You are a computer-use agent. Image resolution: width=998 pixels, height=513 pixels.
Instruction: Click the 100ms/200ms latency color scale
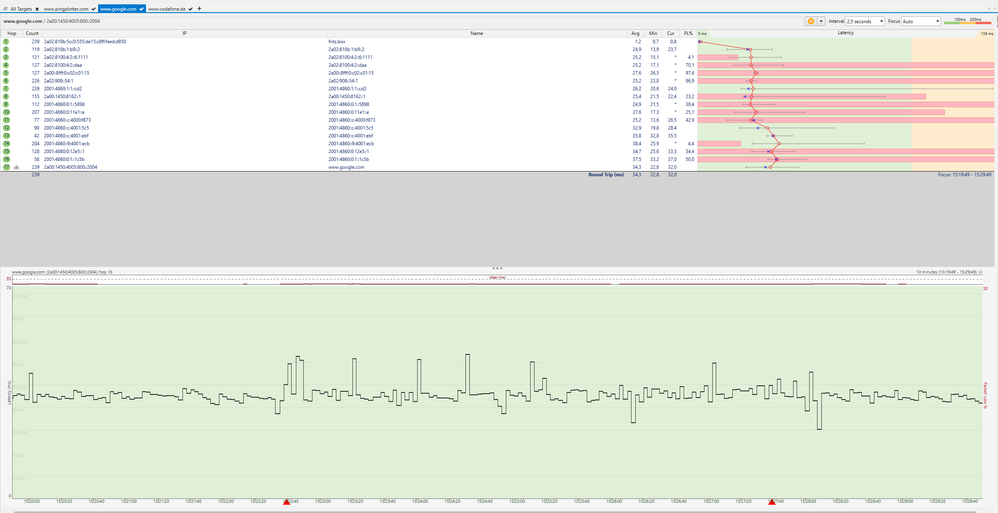coord(967,21)
